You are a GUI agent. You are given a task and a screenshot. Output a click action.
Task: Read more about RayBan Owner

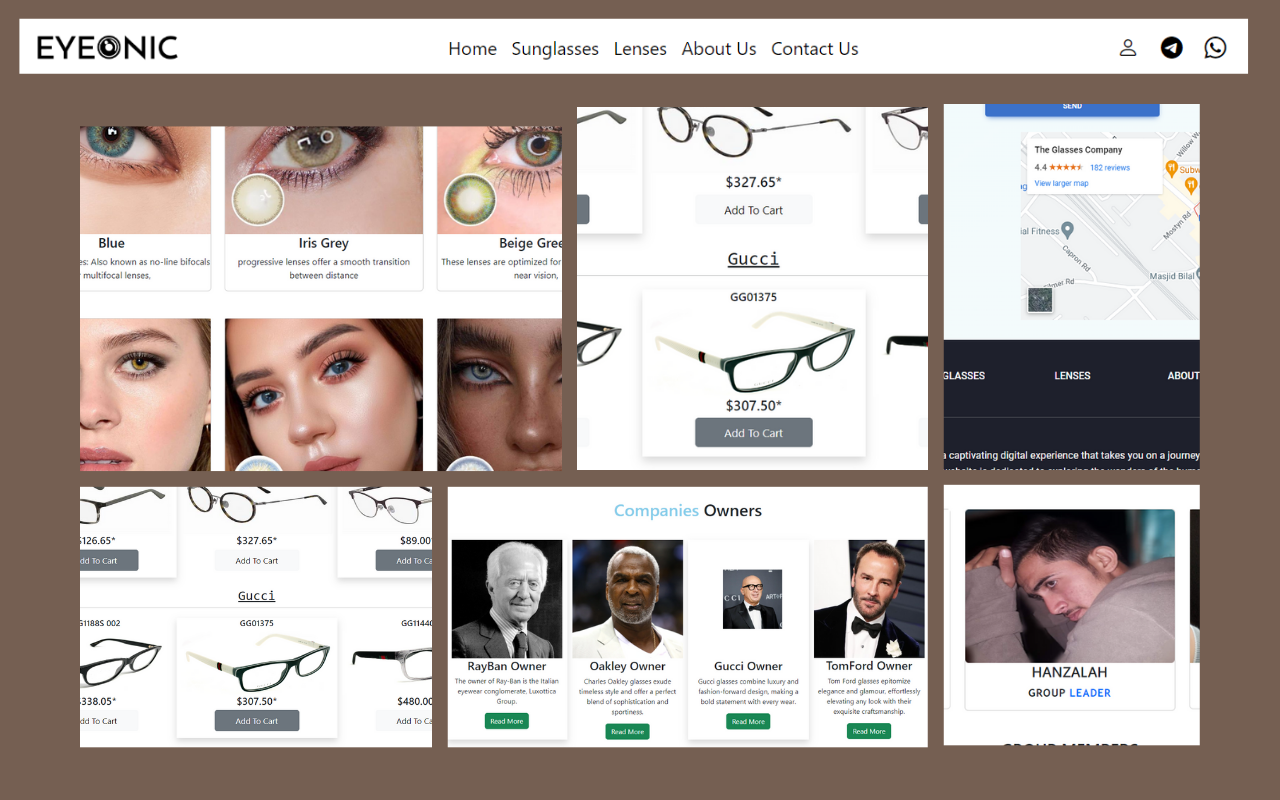(507, 721)
